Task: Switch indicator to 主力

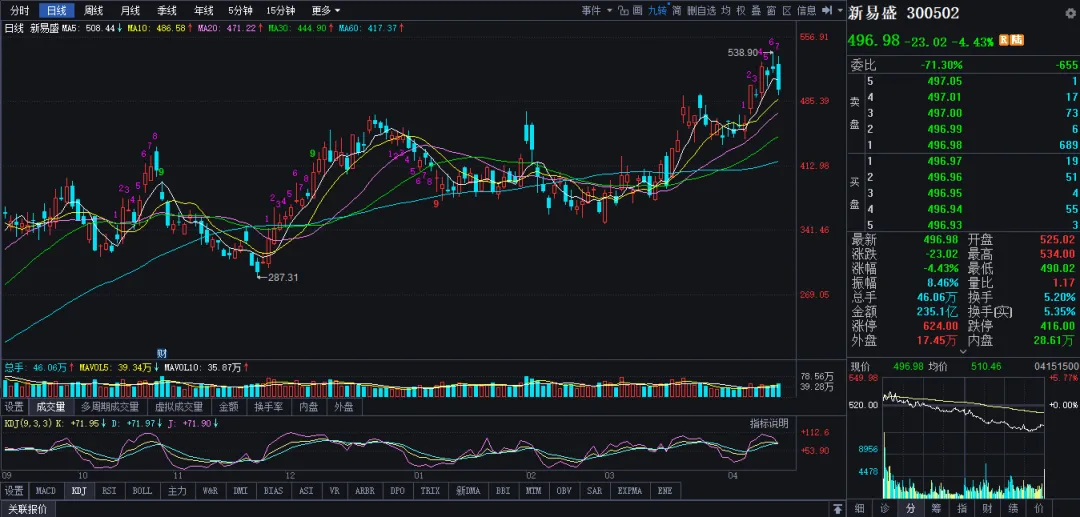Action: (177, 491)
